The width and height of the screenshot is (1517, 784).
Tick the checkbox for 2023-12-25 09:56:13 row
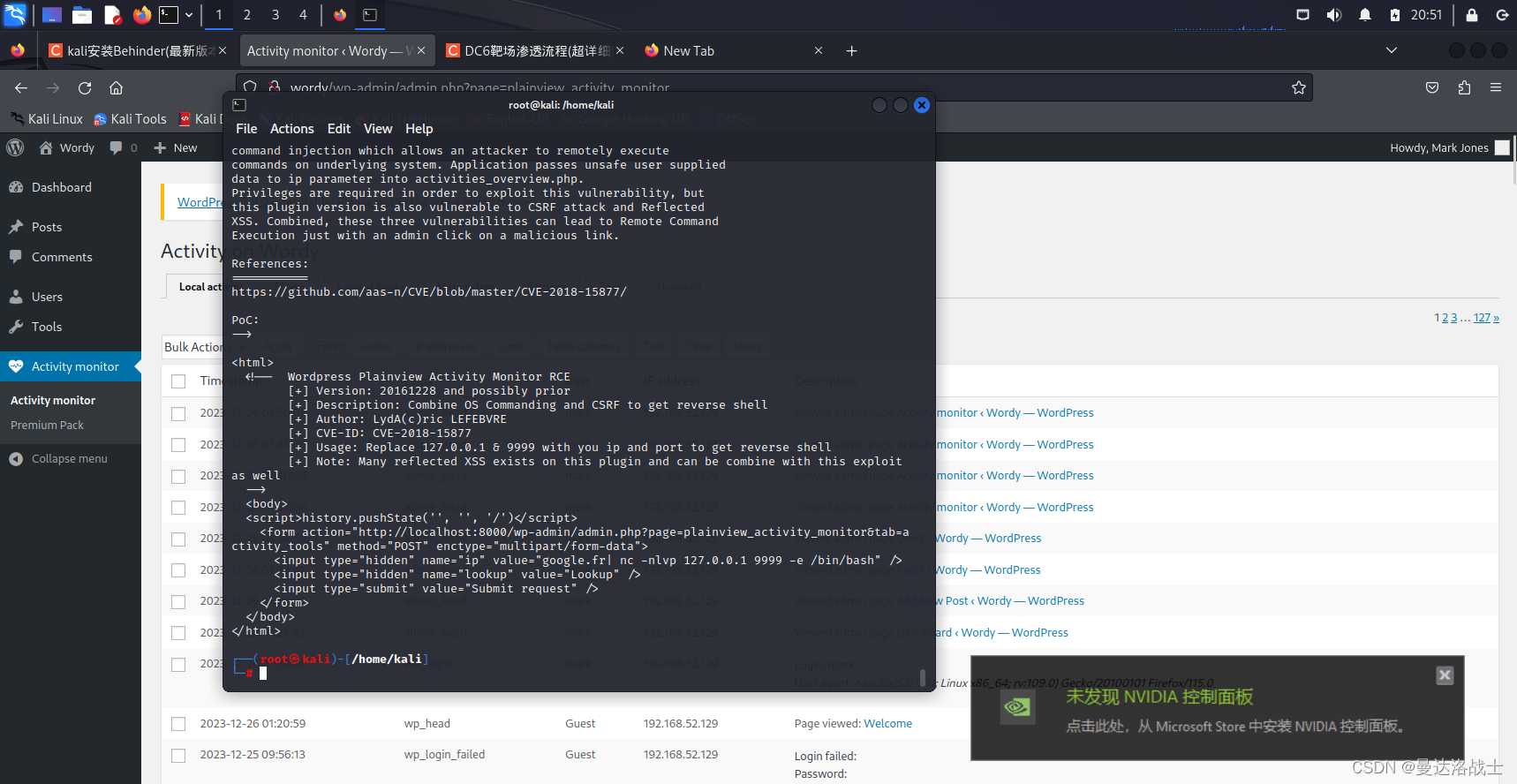pyautogui.click(x=178, y=756)
